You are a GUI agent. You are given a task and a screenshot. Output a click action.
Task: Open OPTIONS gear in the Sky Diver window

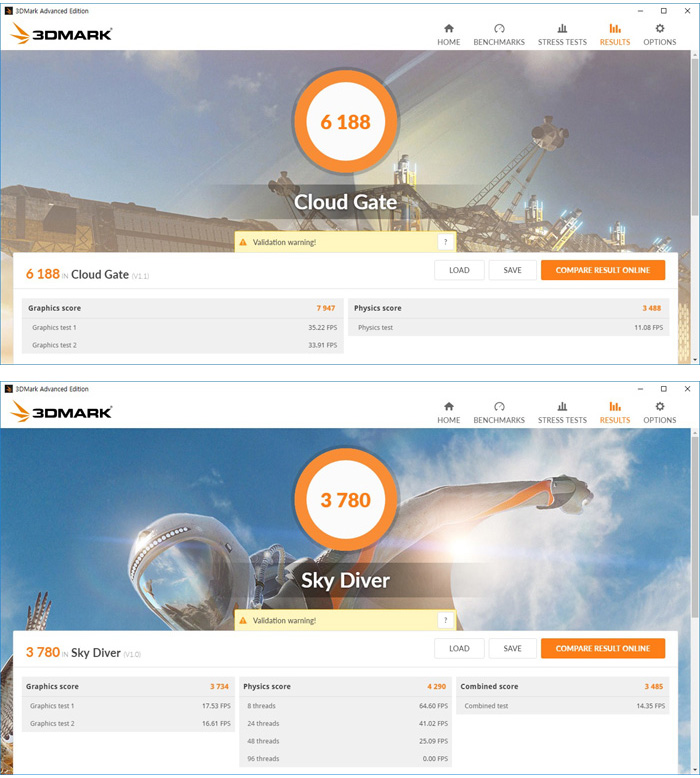659,406
